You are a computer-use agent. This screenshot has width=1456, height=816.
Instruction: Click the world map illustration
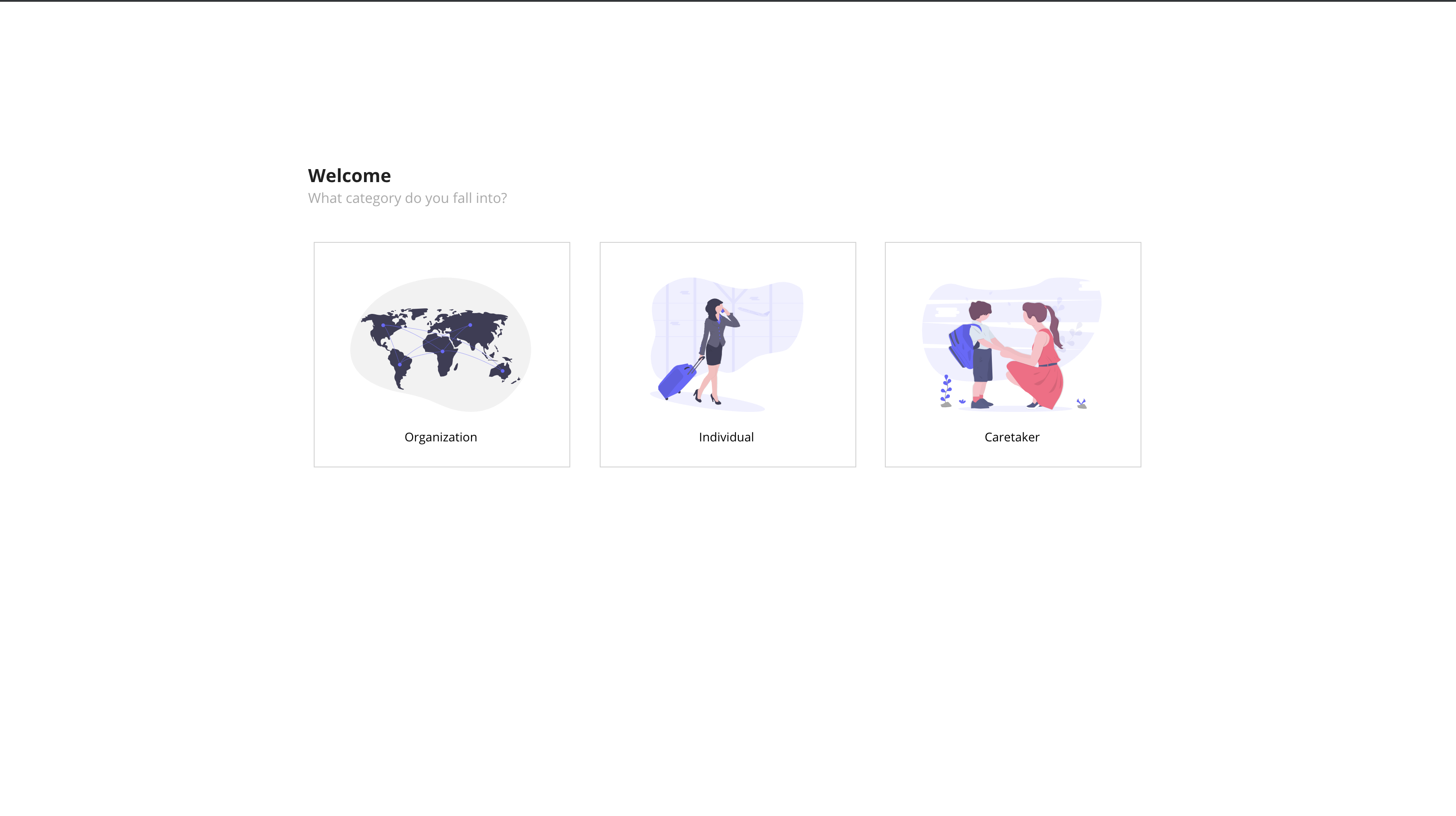click(x=440, y=344)
